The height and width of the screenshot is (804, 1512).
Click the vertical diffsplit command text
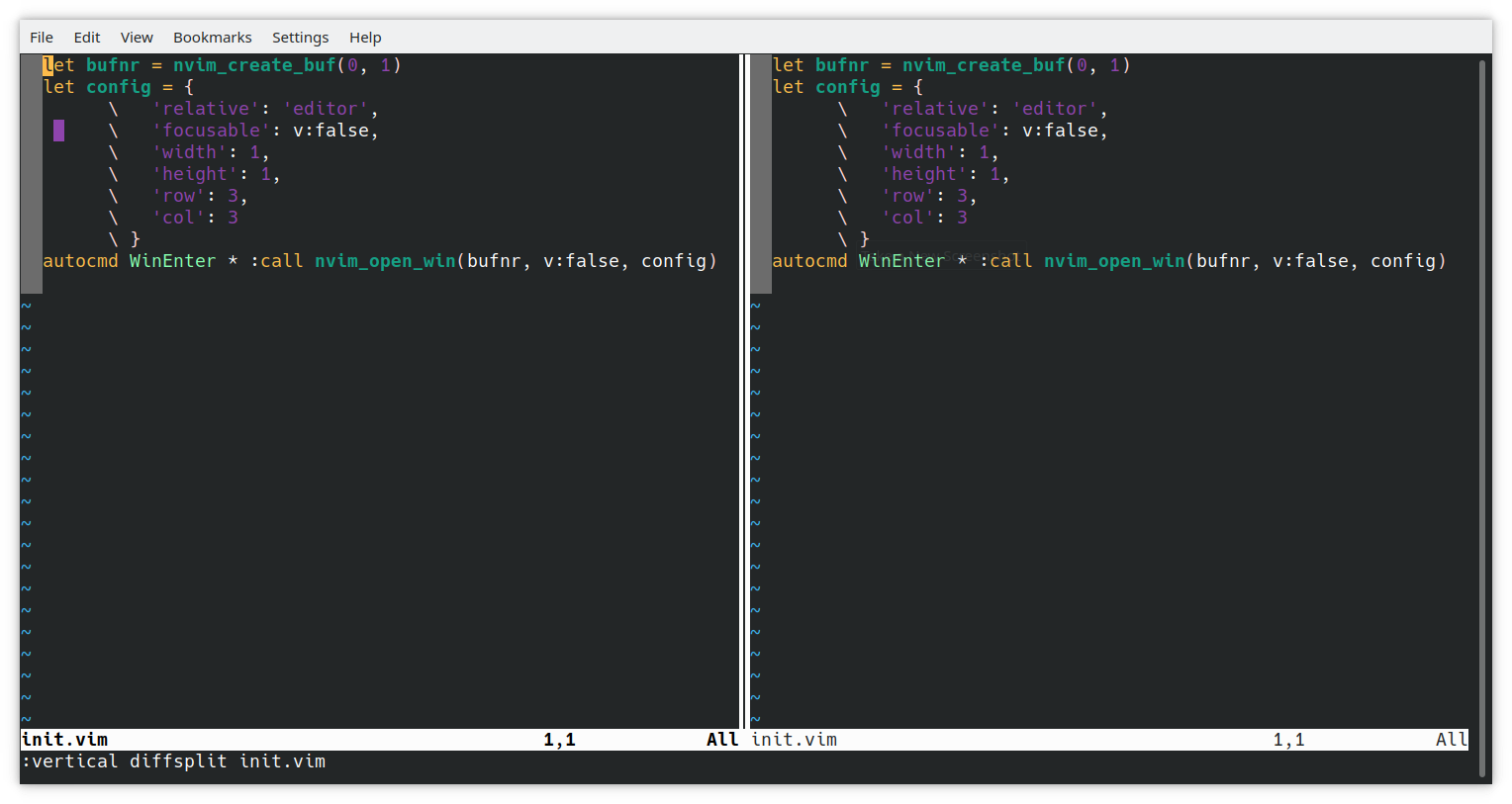pos(174,761)
